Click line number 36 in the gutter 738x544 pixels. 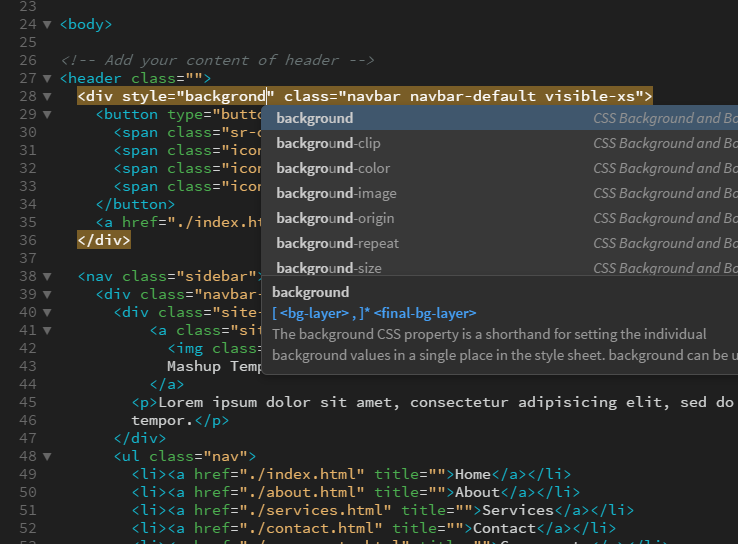click(27, 241)
